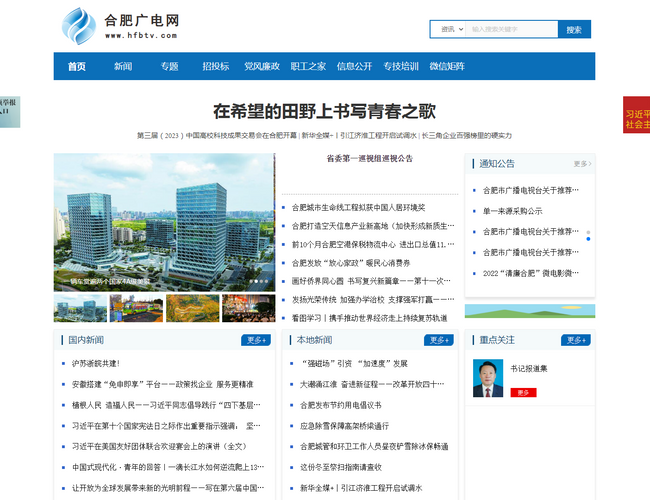Open 让开放为全球发展带来新的光明前程 article
The width and height of the screenshot is (650, 500).
point(168,488)
